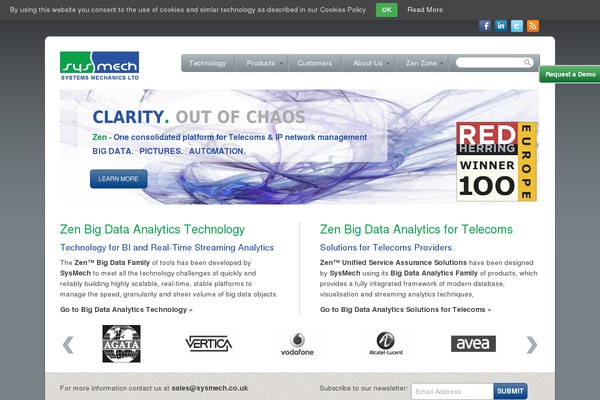Open the About Us menu

[368, 63]
